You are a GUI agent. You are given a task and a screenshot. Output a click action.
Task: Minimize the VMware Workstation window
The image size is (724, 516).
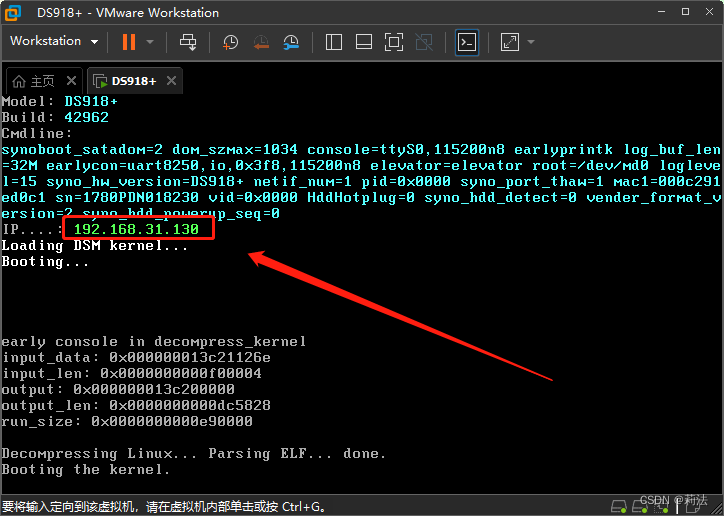pyautogui.click(x=662, y=12)
